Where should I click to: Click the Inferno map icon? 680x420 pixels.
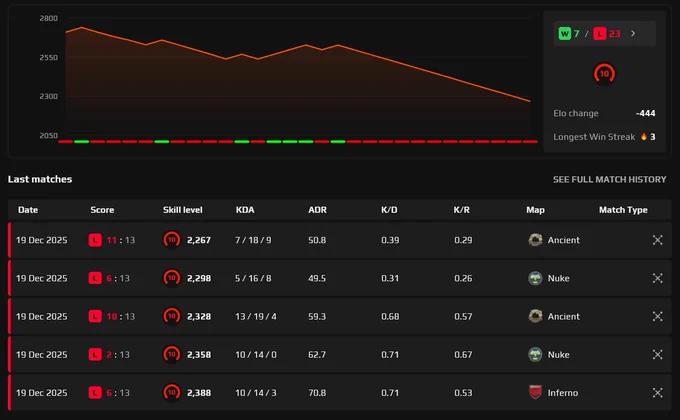pos(536,392)
